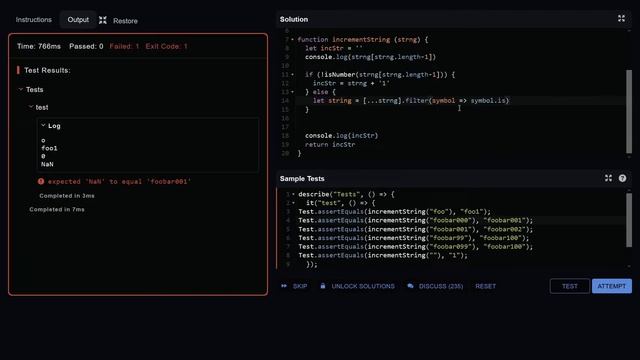Click the 'let incStr' declaration line
This screenshot has height=360, width=640.
334,48
